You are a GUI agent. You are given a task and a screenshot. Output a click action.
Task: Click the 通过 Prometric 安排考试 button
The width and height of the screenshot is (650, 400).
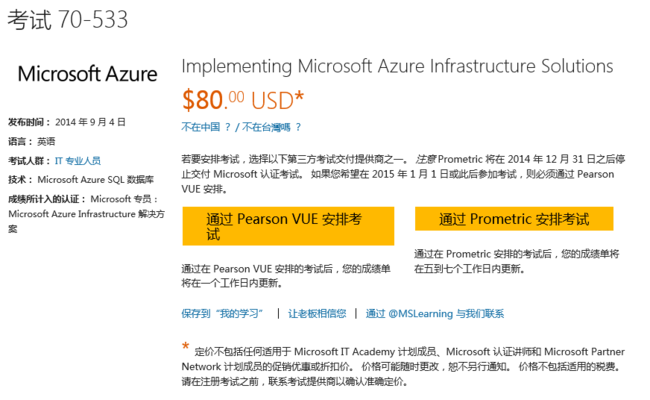514,219
